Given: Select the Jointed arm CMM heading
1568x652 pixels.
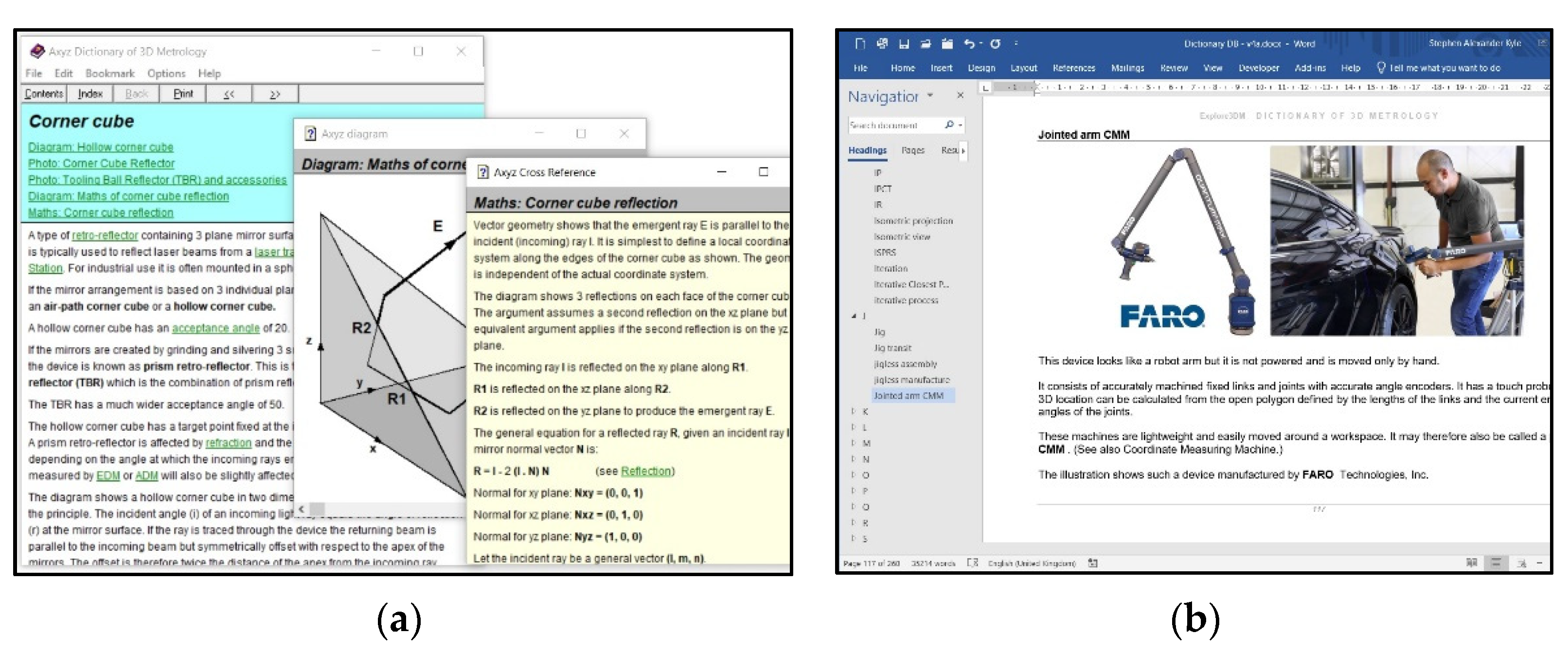Looking at the screenshot, I should coord(908,396).
